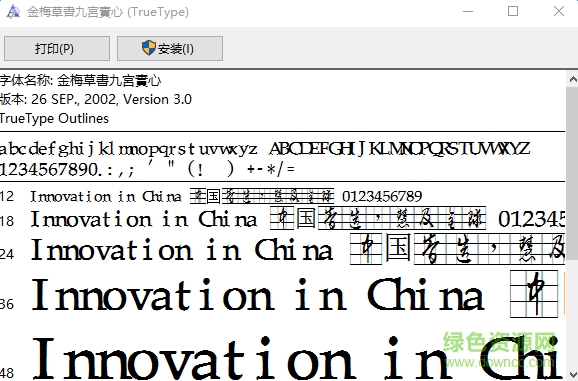
Task: Click the size 36 label
Action: tap(7, 304)
